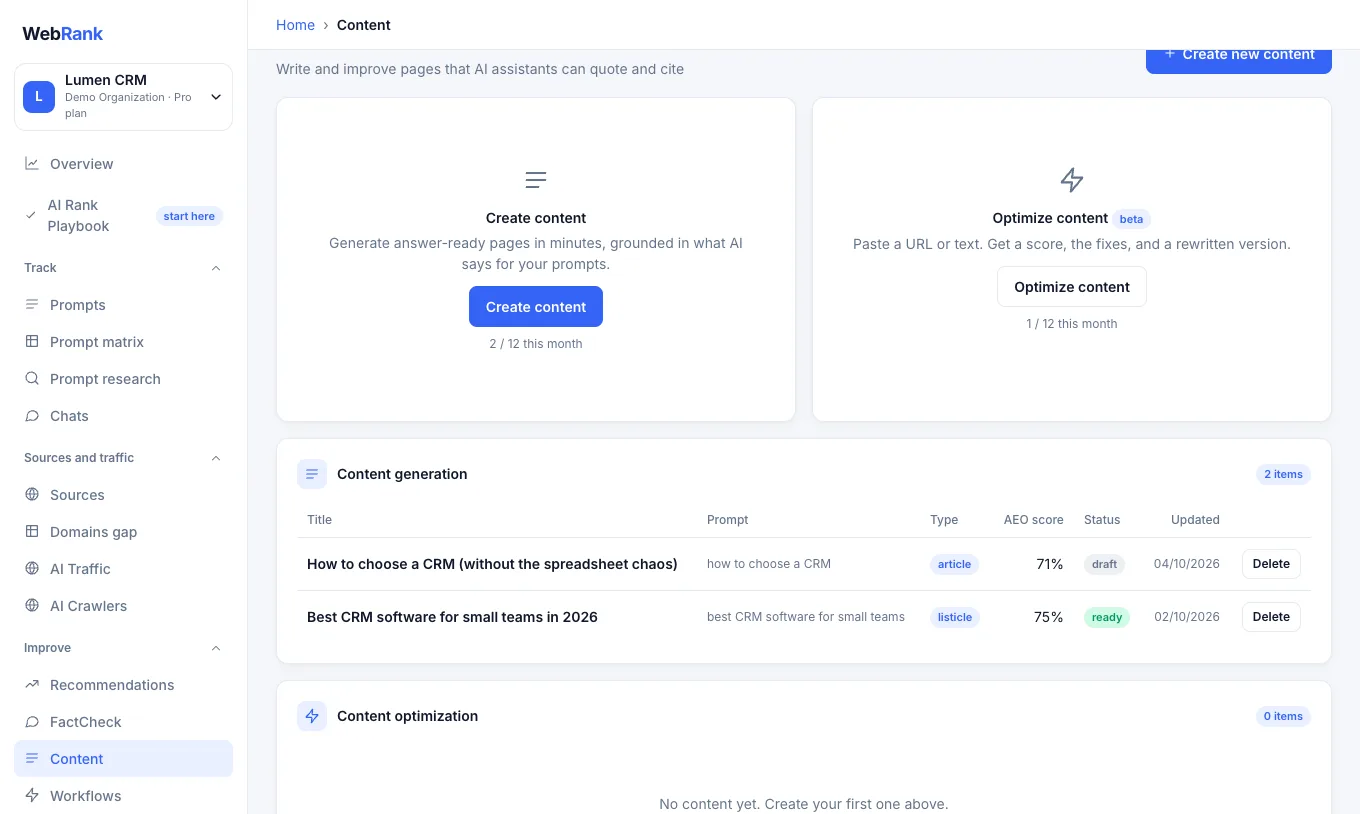Open Recommendations from the sidebar
The width and height of the screenshot is (1360, 814).
[x=123, y=685]
